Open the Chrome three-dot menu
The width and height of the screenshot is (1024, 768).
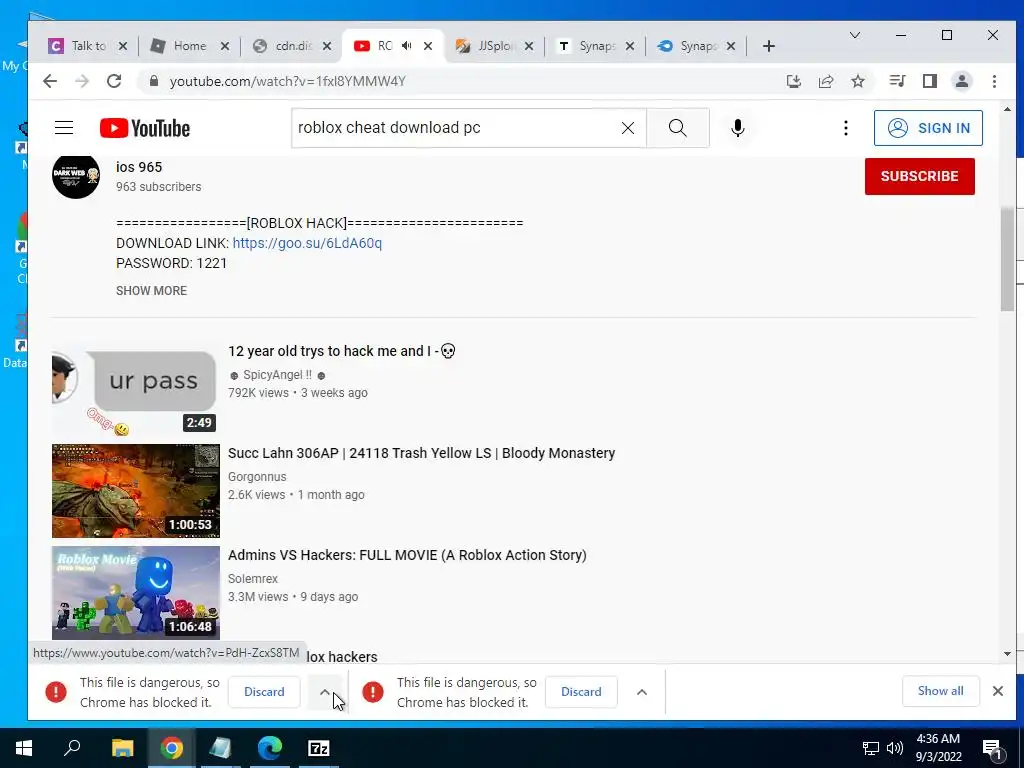(994, 81)
